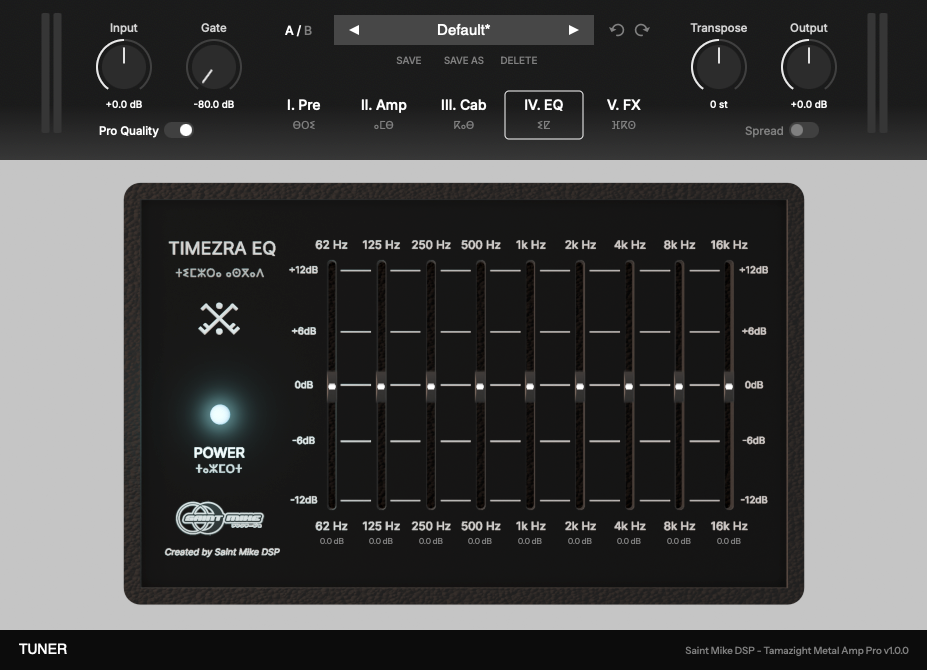Click the next preset arrow
Image resolution: width=927 pixels, height=670 pixels.
pyautogui.click(x=573, y=30)
